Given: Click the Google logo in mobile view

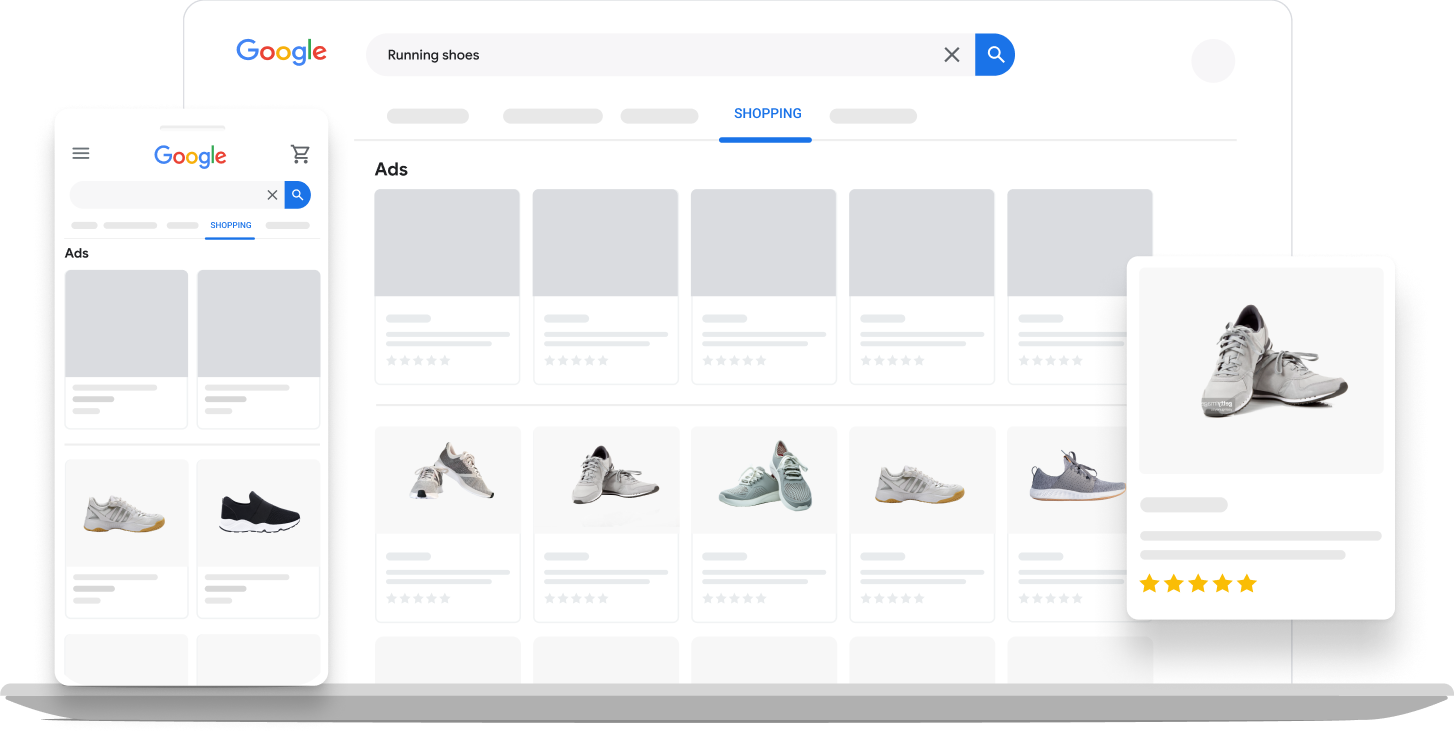Looking at the screenshot, I should [190, 156].
